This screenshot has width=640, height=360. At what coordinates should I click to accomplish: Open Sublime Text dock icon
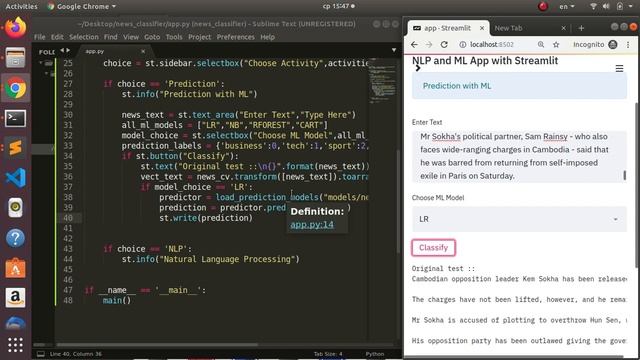pos(16,148)
